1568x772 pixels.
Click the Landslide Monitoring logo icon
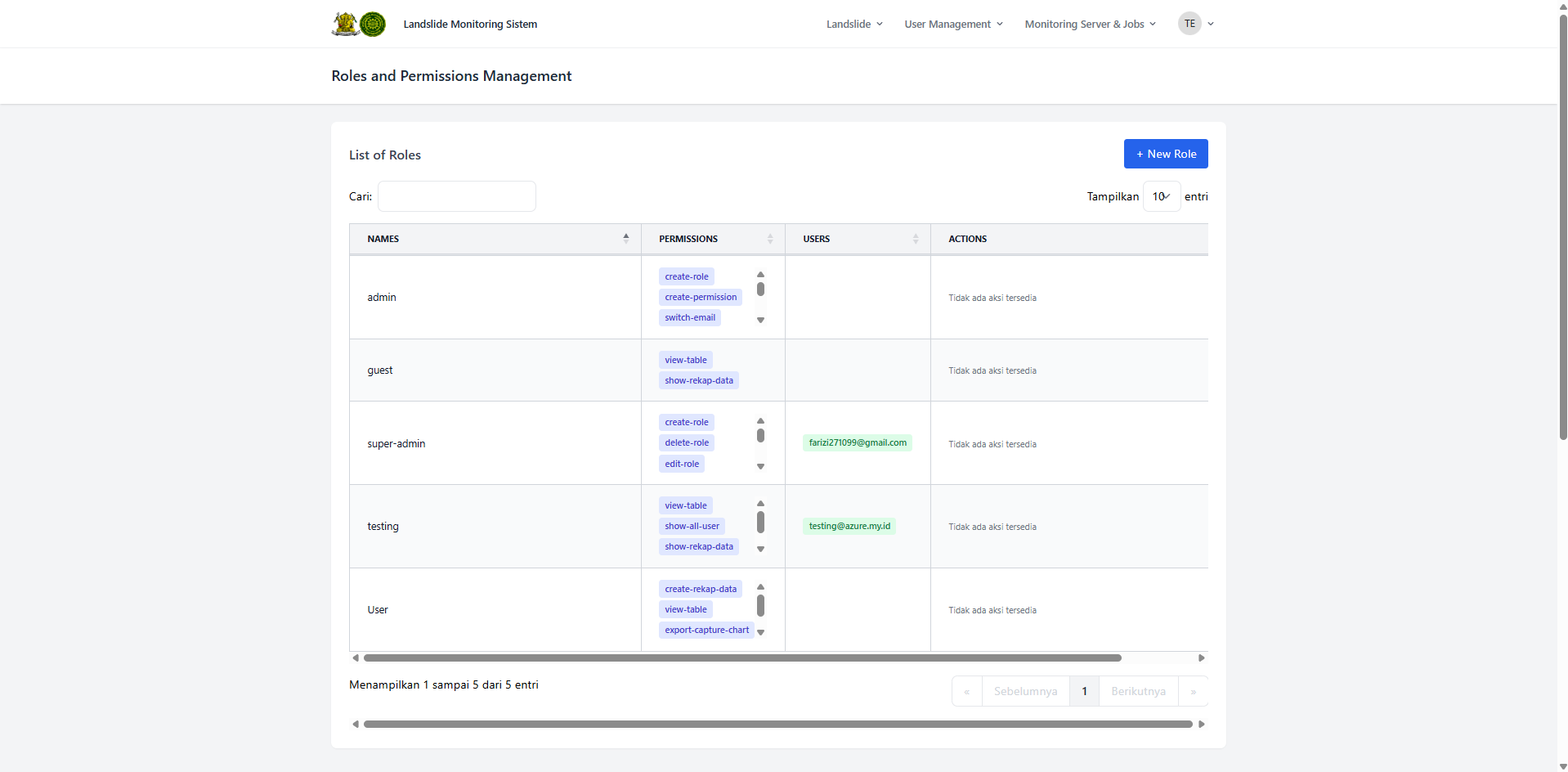[x=358, y=24]
